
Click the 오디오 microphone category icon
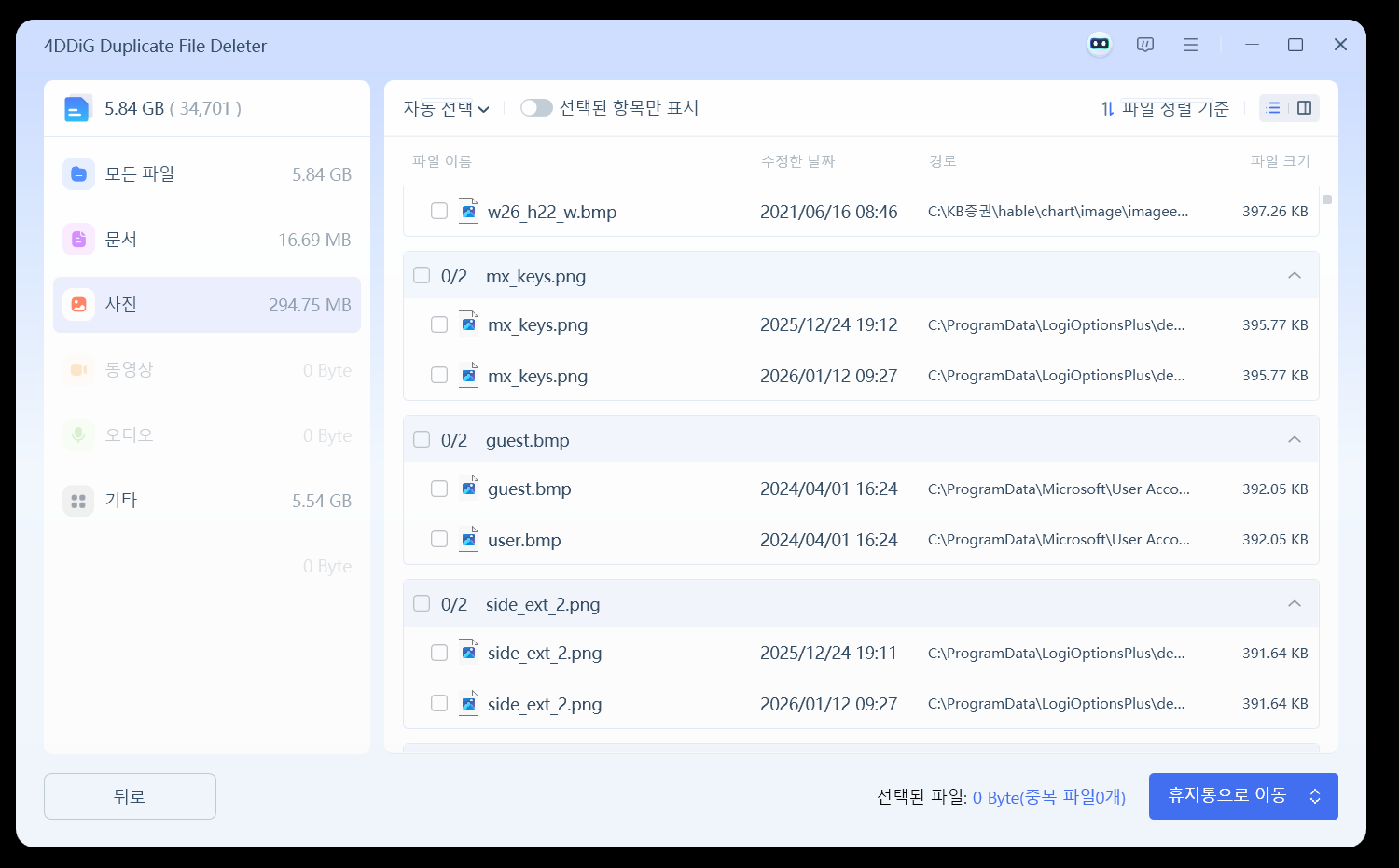(x=78, y=435)
